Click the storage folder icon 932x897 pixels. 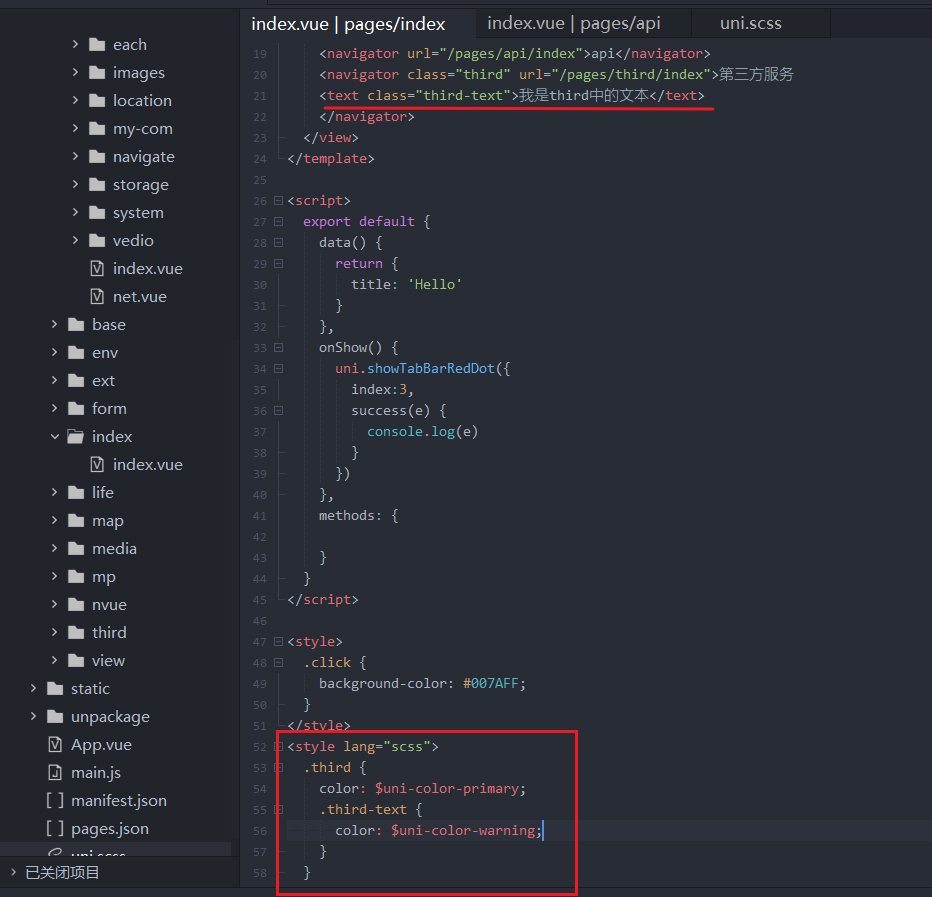click(x=97, y=184)
